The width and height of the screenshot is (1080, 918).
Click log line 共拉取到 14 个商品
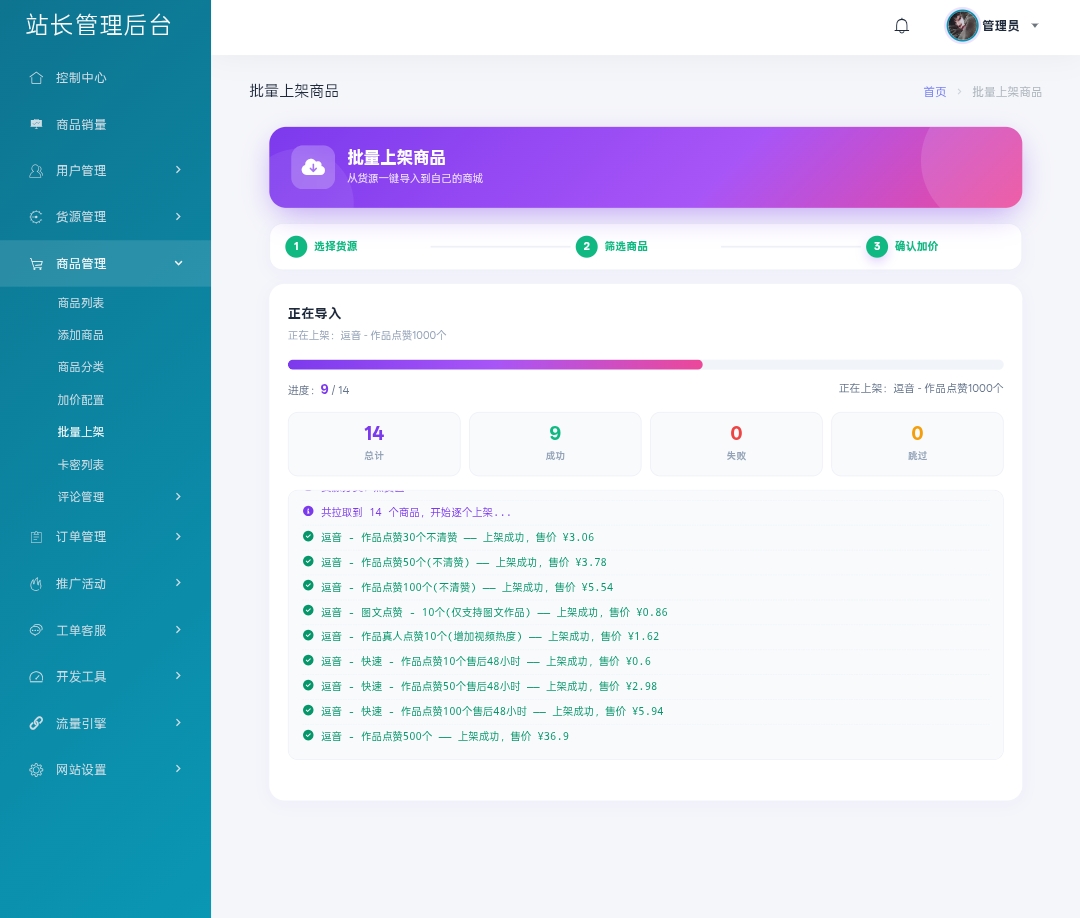click(416, 512)
